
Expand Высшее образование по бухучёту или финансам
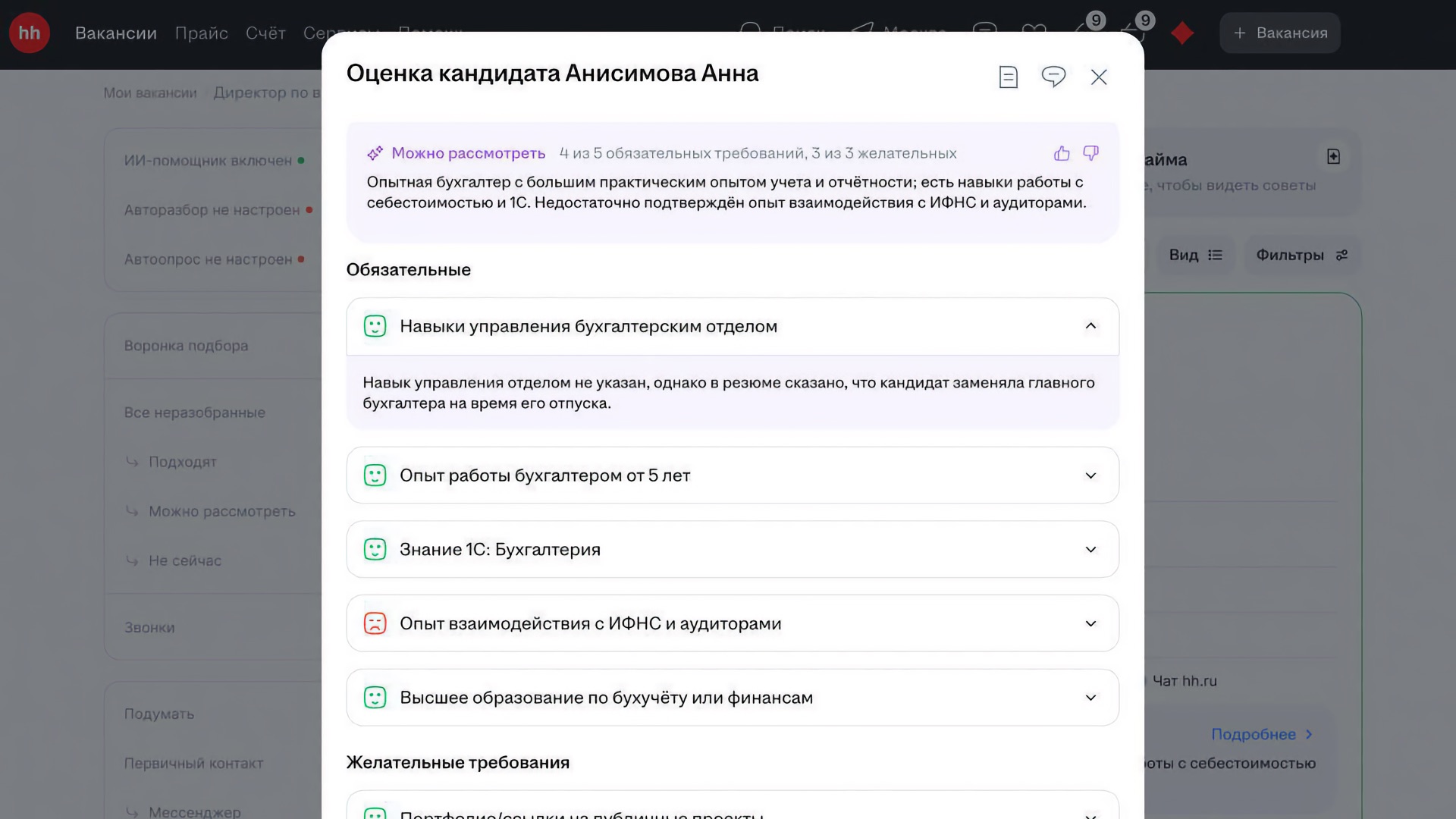(x=1091, y=698)
